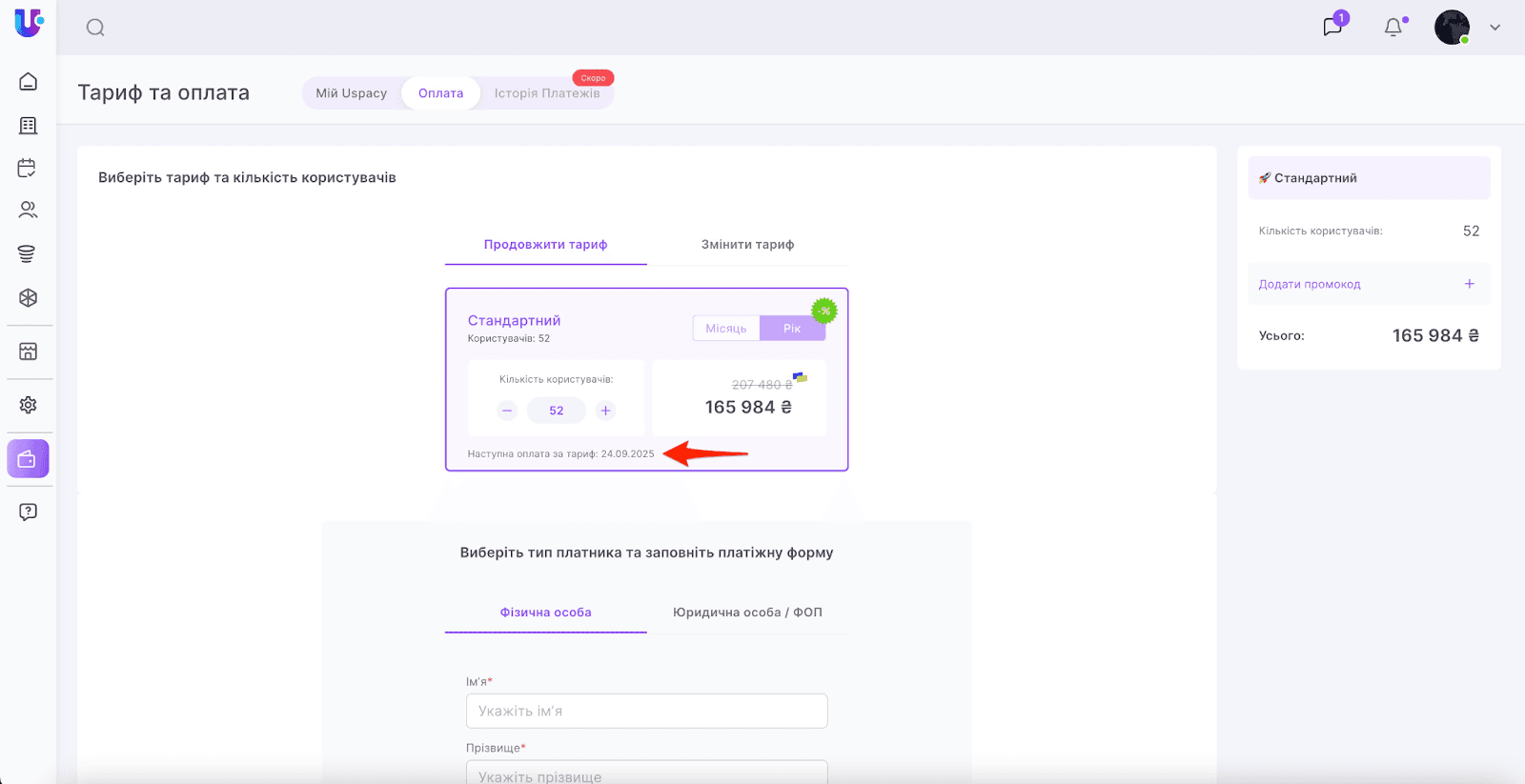This screenshot has width=1525, height=784.
Task: Open the search magnifier in top bar
Action: click(95, 28)
